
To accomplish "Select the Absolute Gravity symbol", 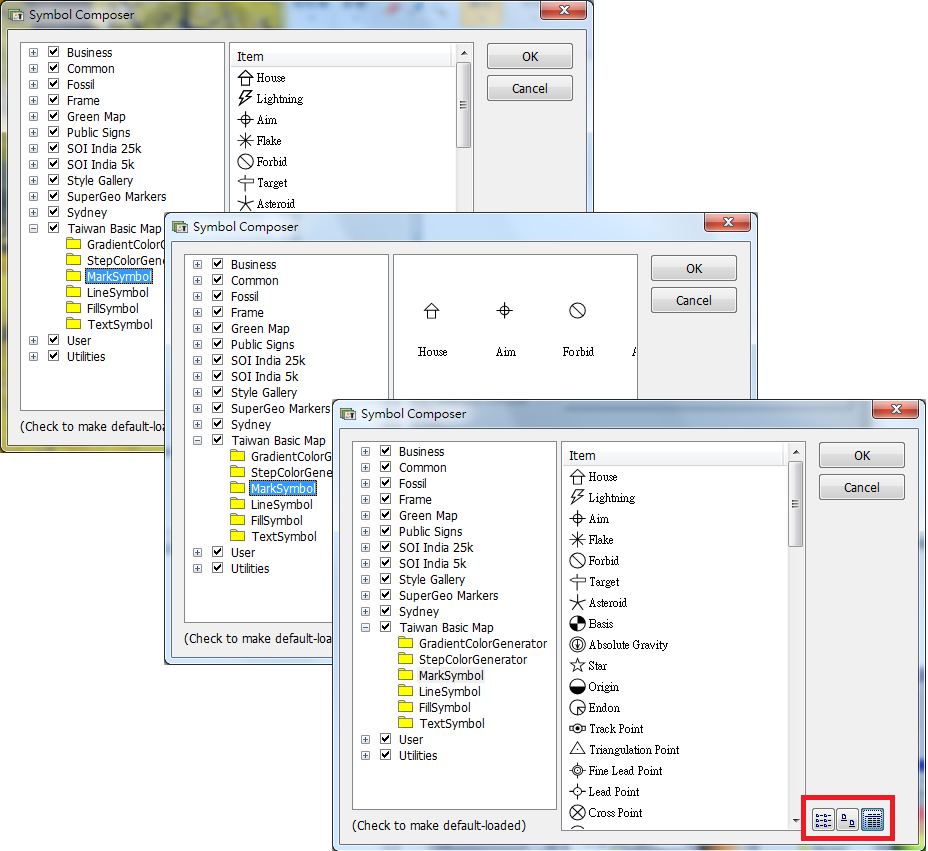I will (x=627, y=645).
